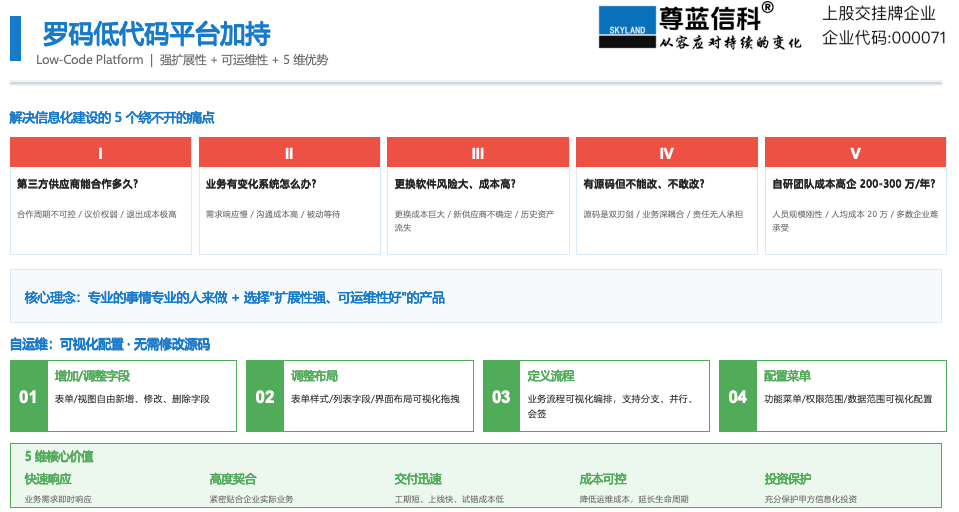Click the heading 解决信息化建设的 5 个绕不开的痛点
The width and height of the screenshot is (959, 512).
click(112, 118)
